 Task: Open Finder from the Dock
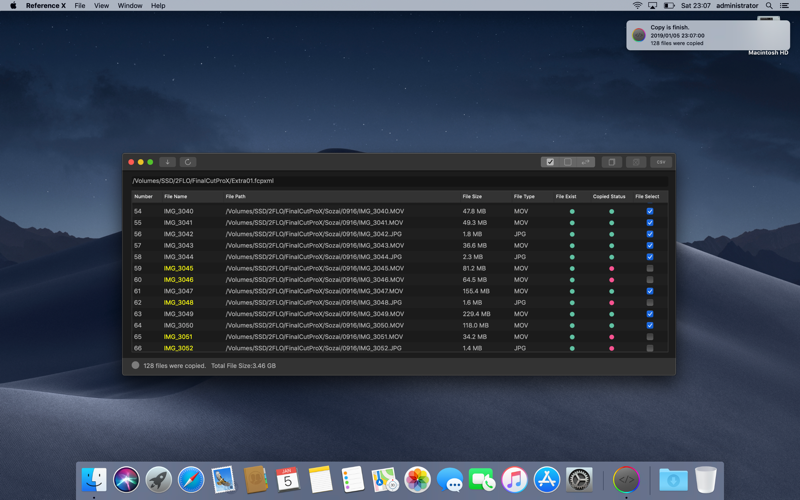coord(94,480)
